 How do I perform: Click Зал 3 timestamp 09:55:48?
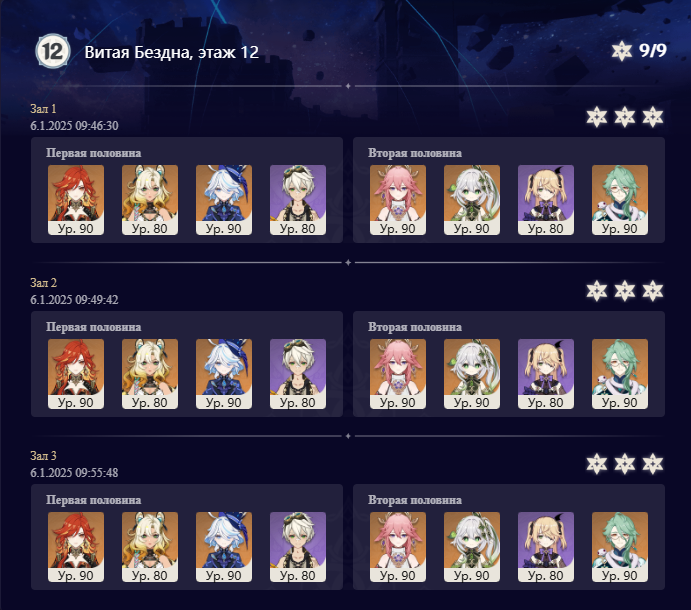click(x=74, y=473)
